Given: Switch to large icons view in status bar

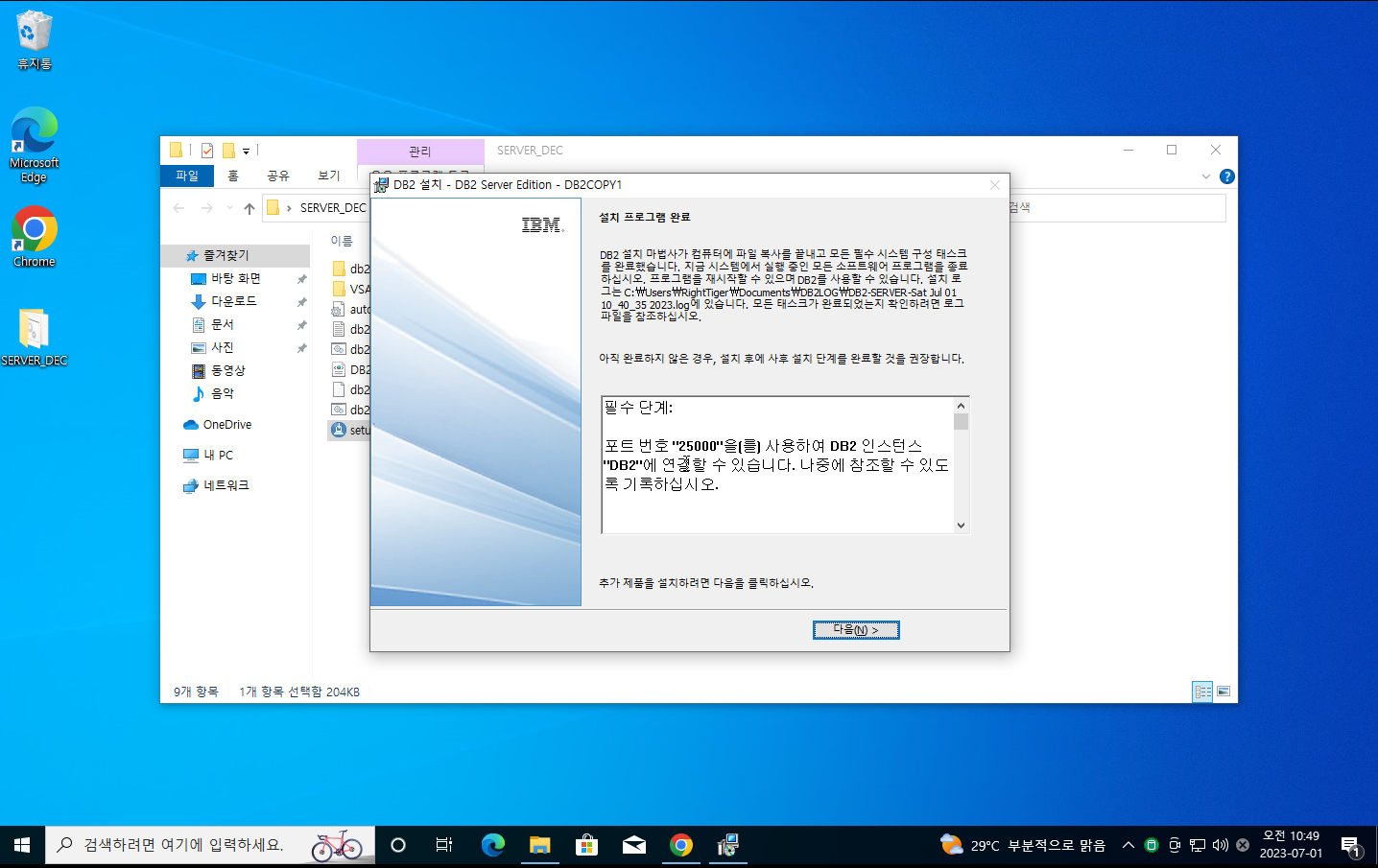Looking at the screenshot, I should coord(1224,692).
